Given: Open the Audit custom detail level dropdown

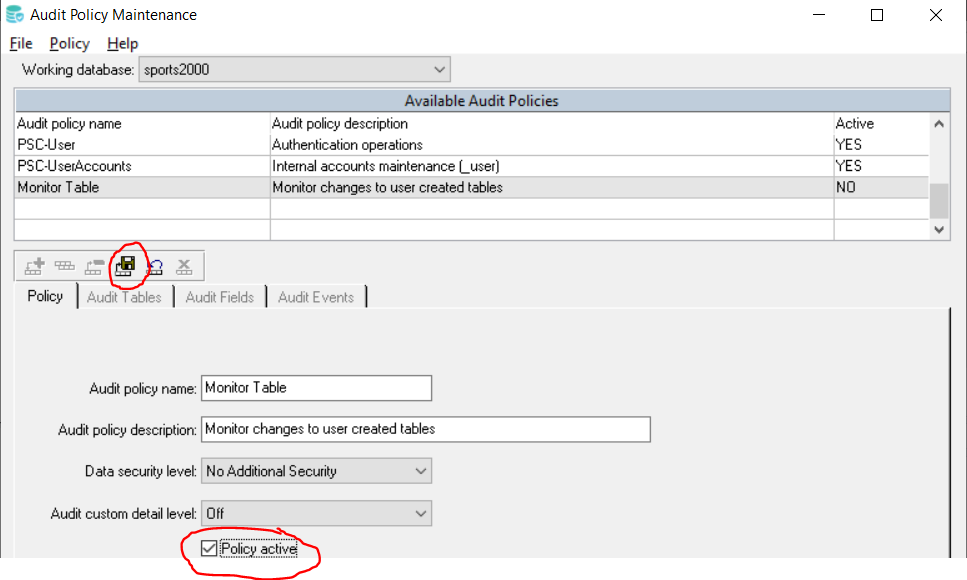Looking at the screenshot, I should [x=316, y=513].
